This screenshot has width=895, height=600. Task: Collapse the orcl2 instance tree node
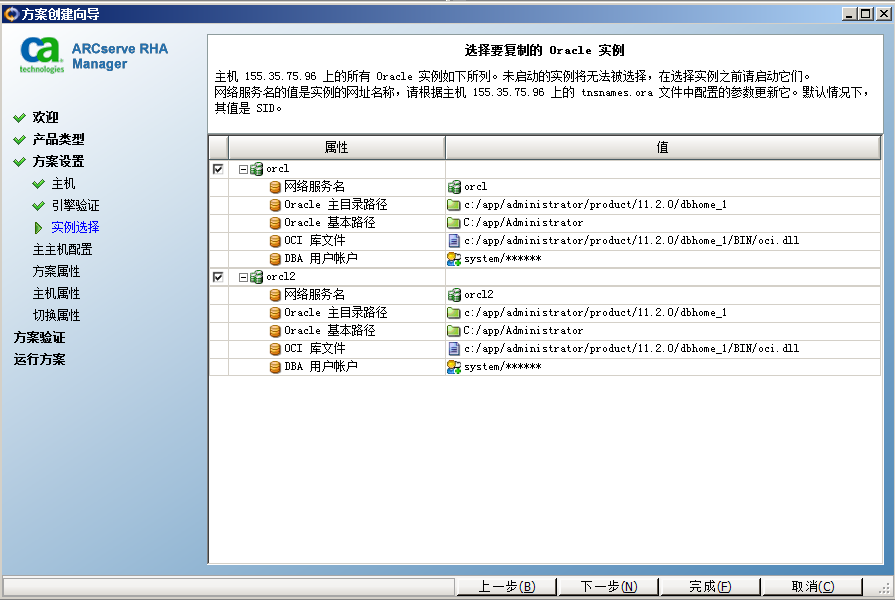pos(243,277)
